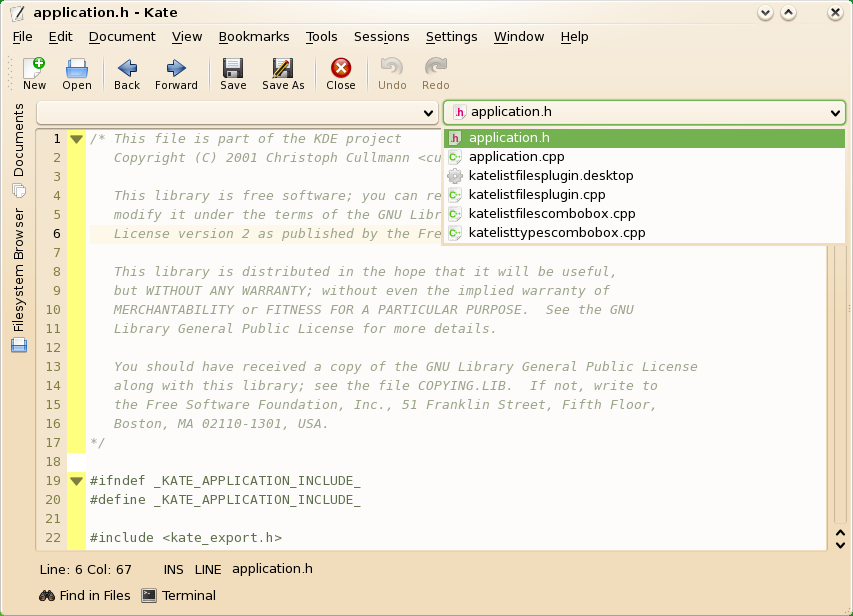The height and width of the screenshot is (616, 853).
Task: Click the window shade down-arrow title button
Action: pos(765,13)
